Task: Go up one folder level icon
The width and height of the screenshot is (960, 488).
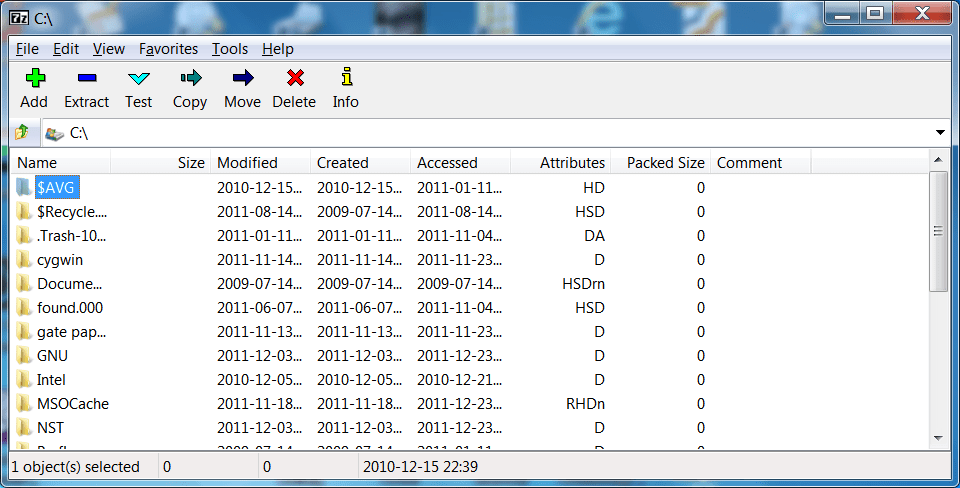Action: coord(22,132)
